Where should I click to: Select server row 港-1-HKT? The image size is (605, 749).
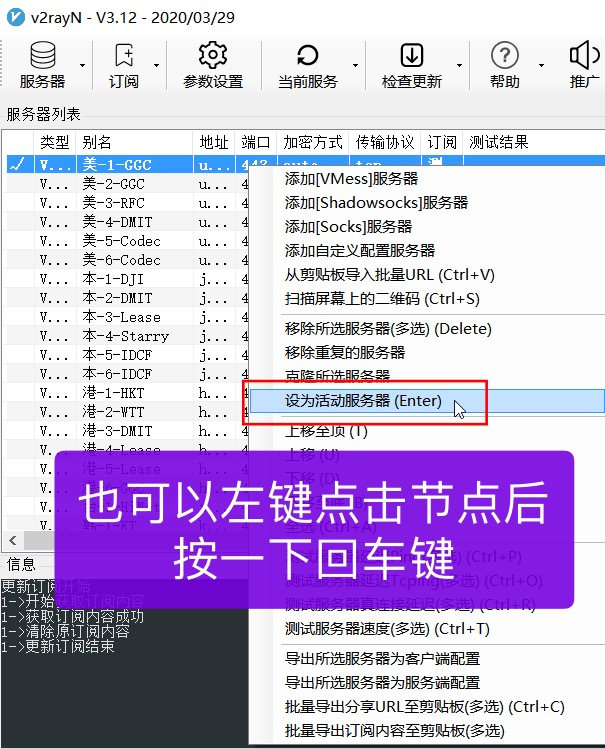114,393
